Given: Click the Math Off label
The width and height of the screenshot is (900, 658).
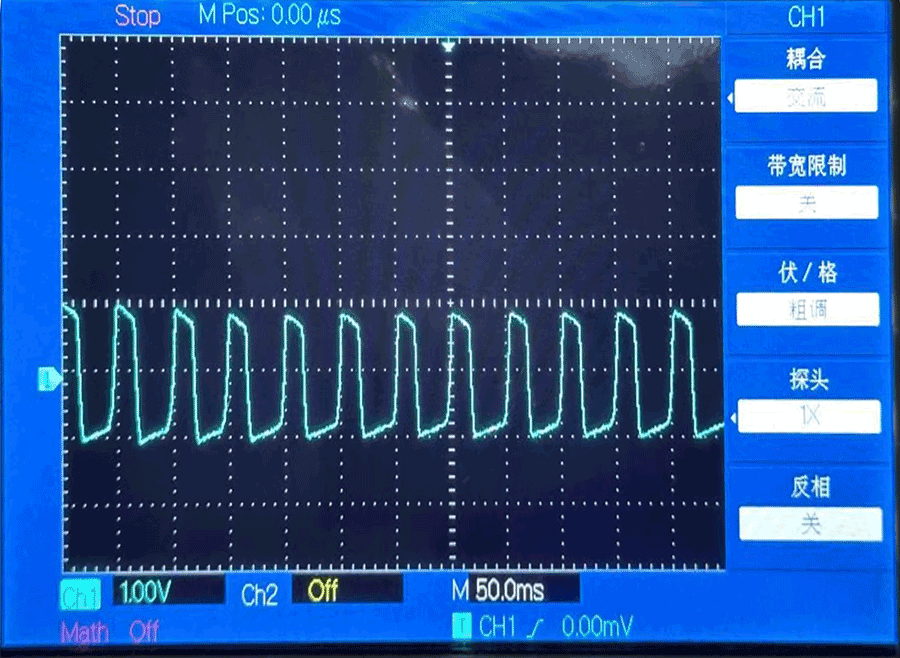Looking at the screenshot, I should click(110, 632).
